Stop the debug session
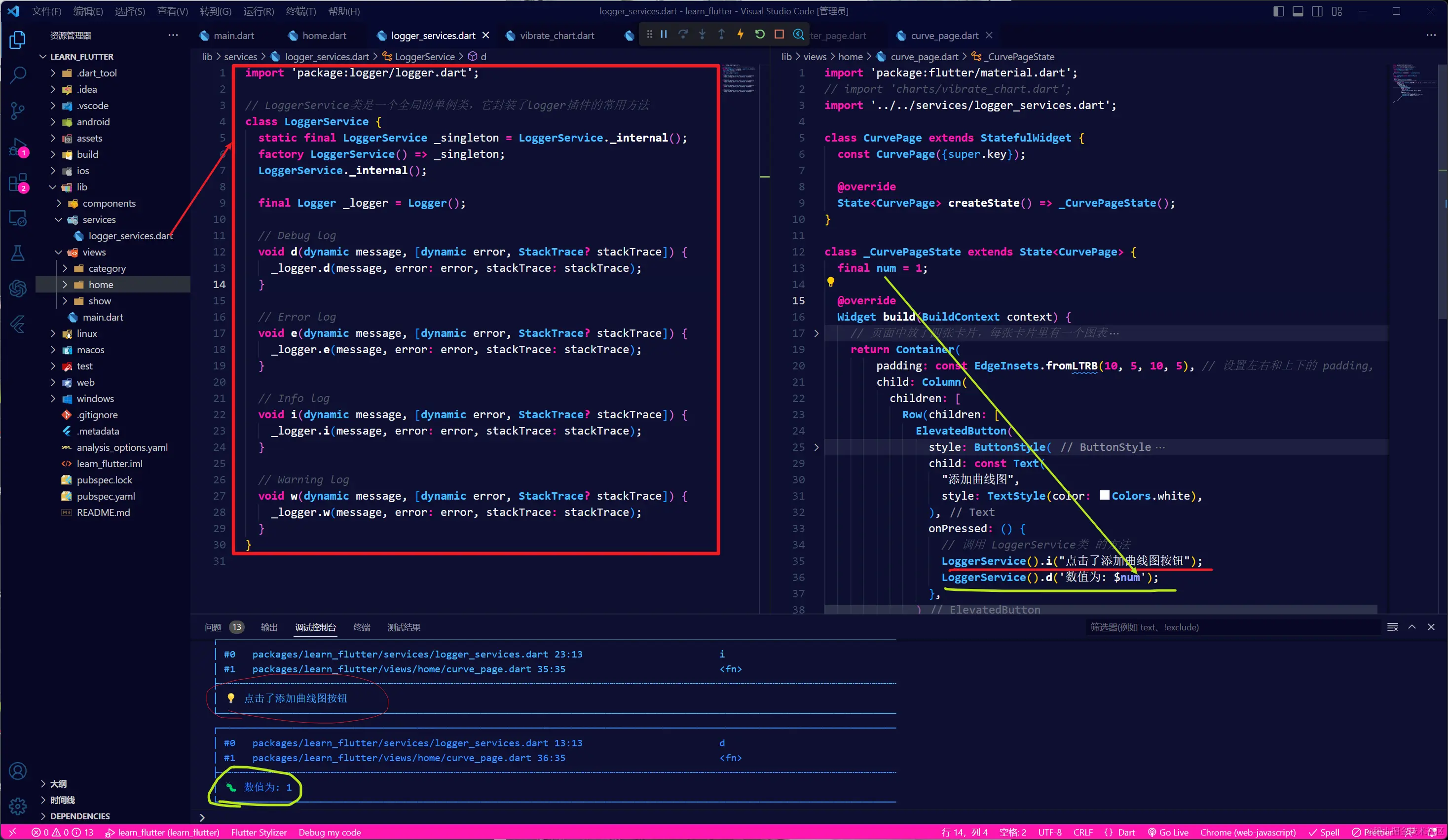 click(779, 35)
